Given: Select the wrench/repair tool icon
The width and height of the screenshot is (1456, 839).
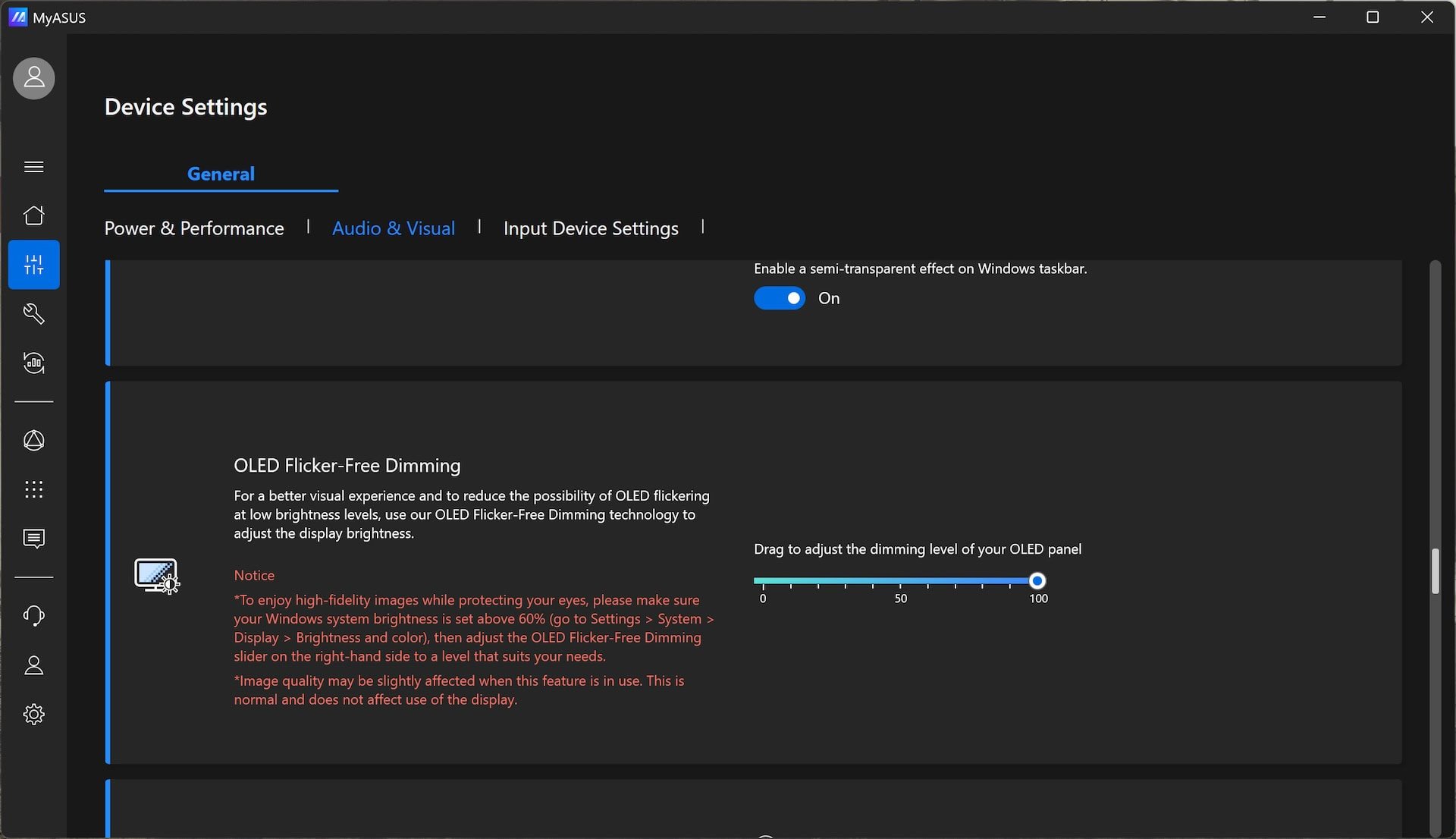Looking at the screenshot, I should (x=33, y=314).
